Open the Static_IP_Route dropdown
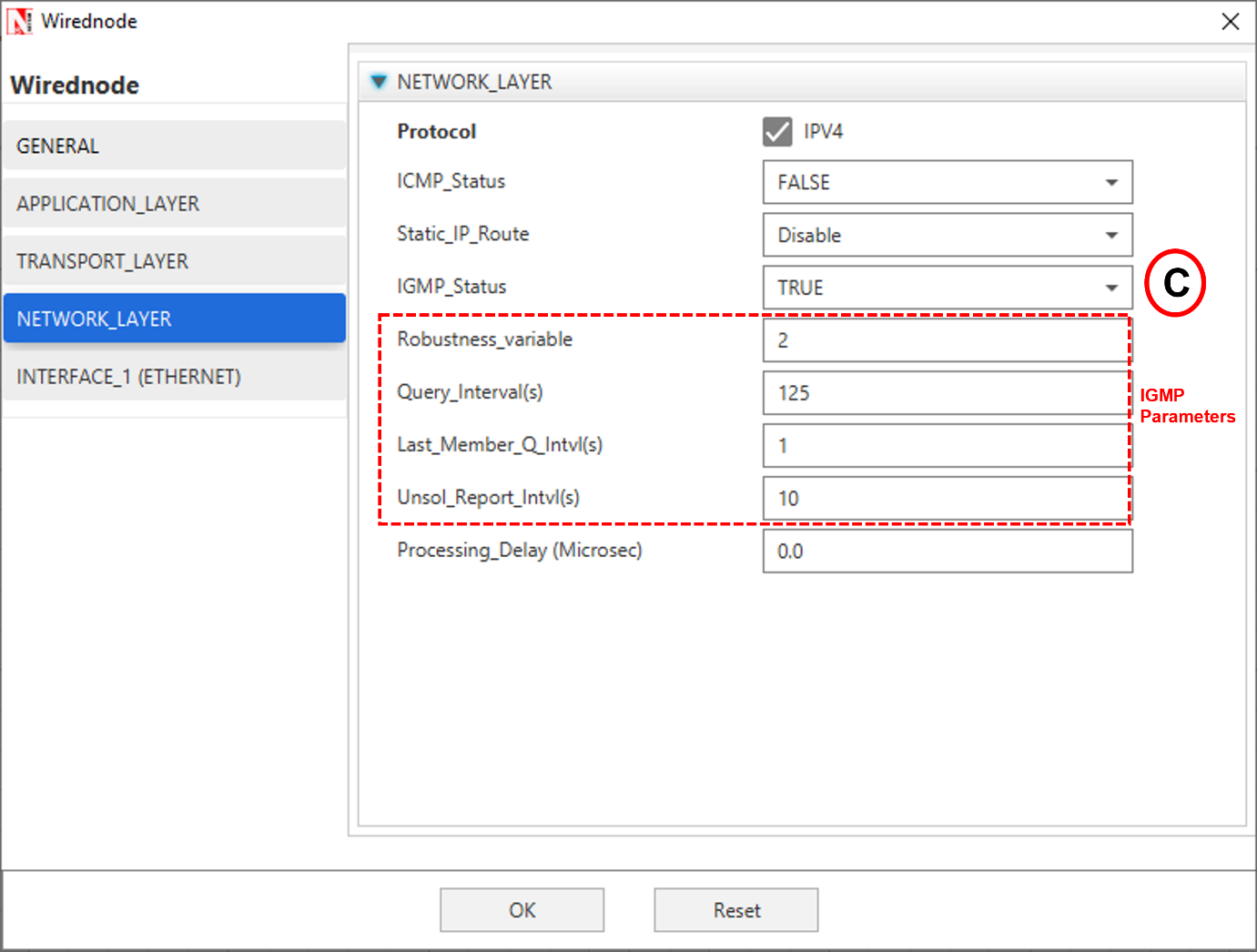Image resolution: width=1257 pixels, height=952 pixels. (947, 235)
